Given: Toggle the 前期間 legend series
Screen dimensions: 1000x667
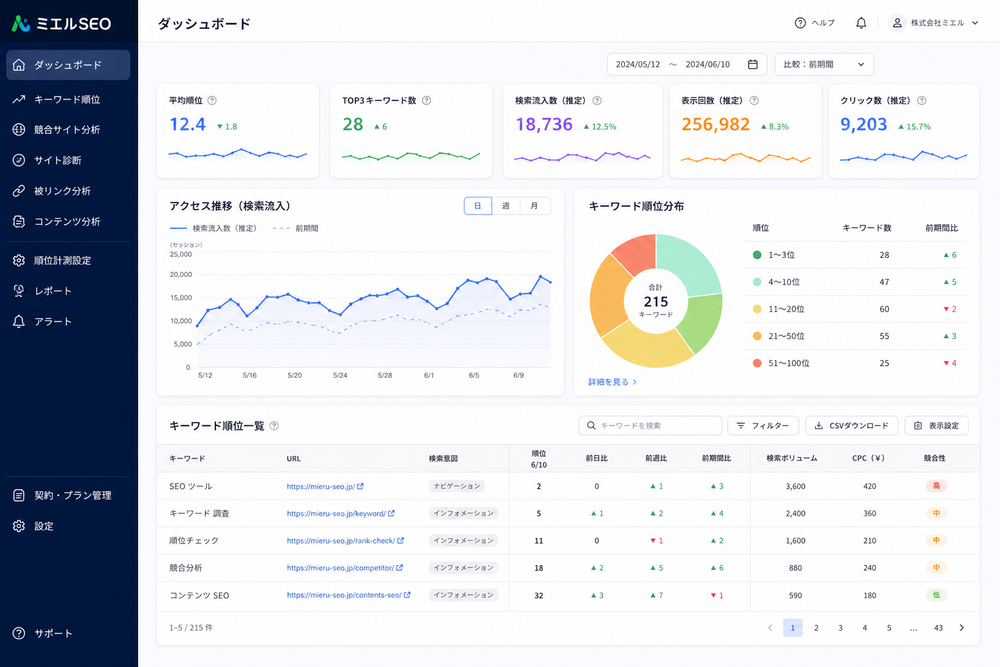Looking at the screenshot, I should point(295,228).
